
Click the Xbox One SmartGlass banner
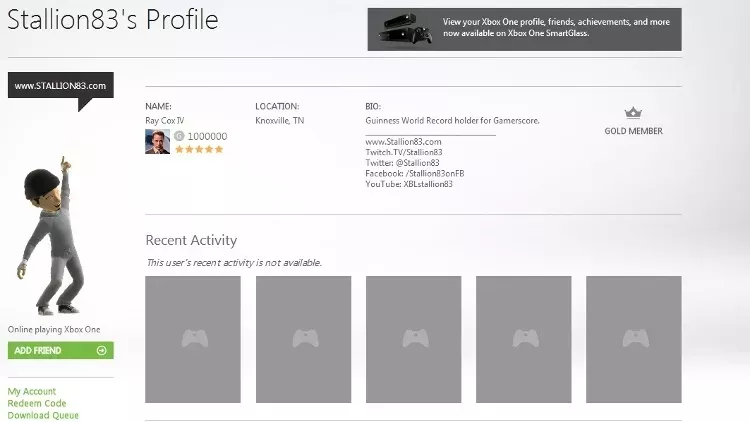pos(524,29)
